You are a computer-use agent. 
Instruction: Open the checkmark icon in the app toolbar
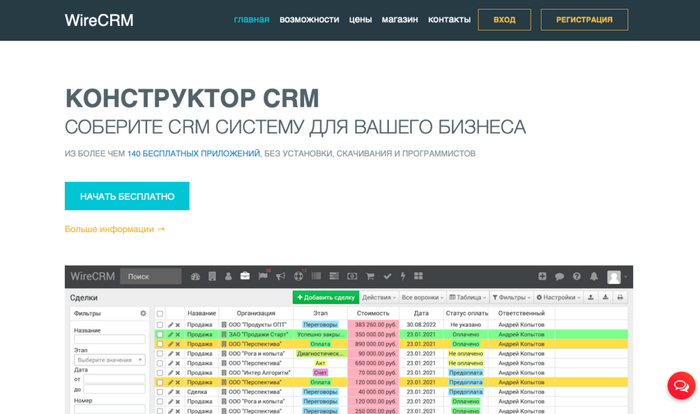(x=387, y=276)
